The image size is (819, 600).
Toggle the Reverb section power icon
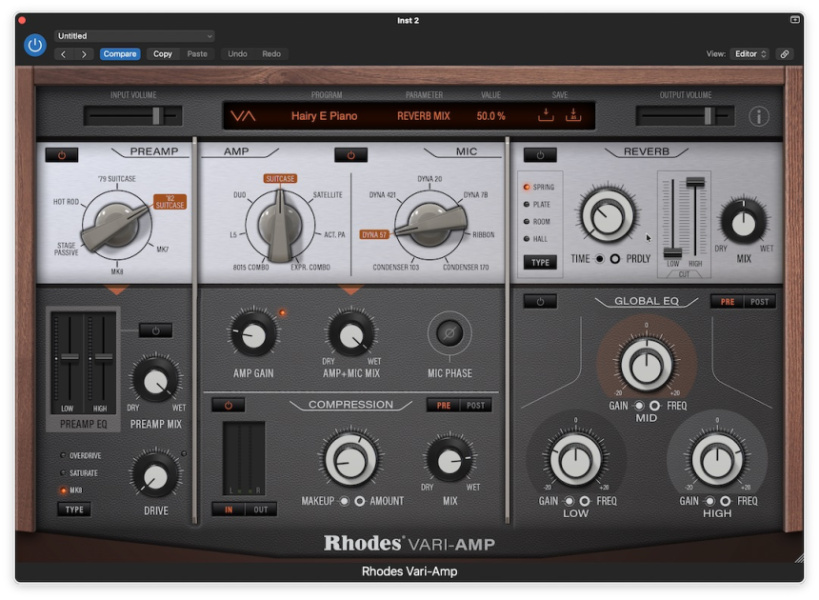(540, 154)
